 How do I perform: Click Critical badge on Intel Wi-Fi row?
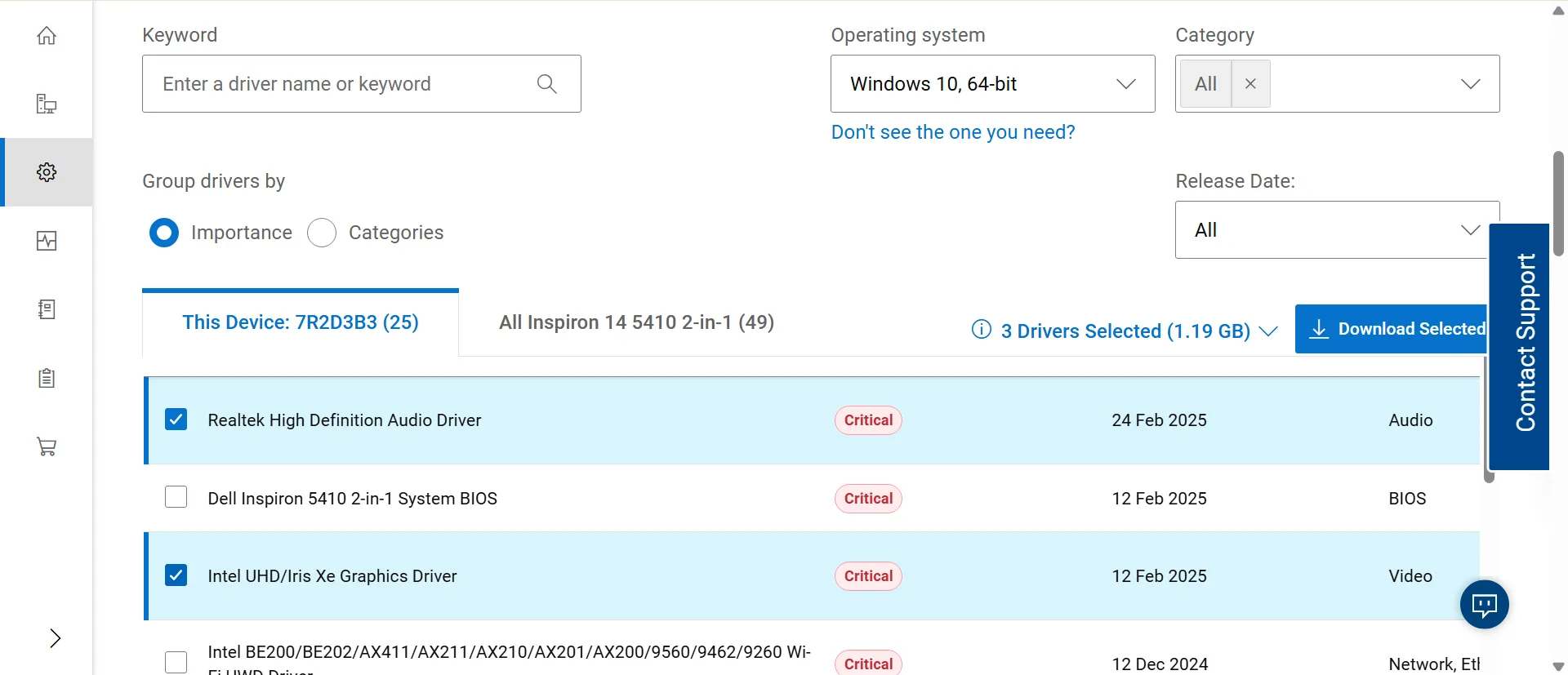click(x=868, y=664)
